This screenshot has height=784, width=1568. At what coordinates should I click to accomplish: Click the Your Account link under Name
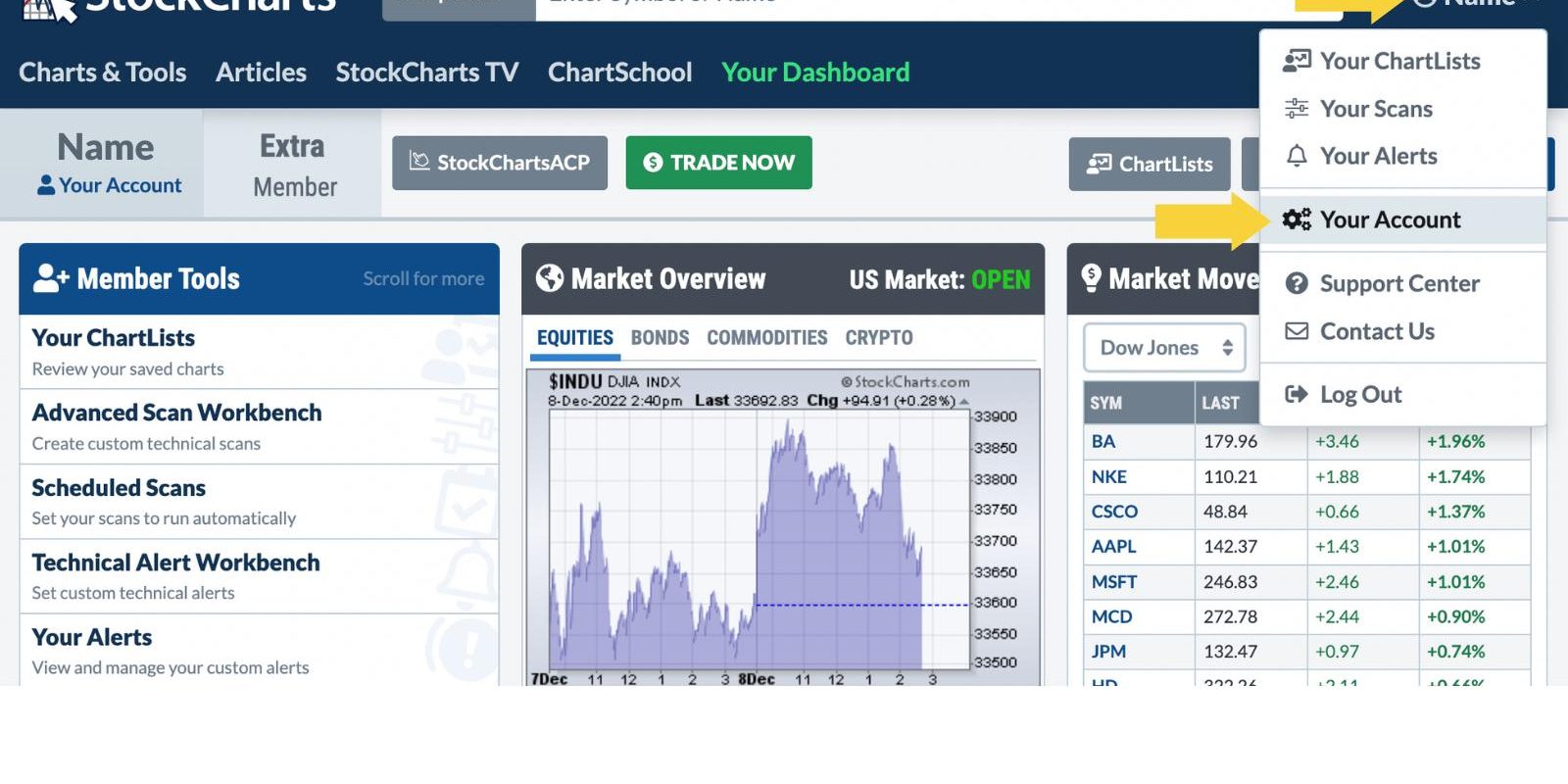coord(120,185)
